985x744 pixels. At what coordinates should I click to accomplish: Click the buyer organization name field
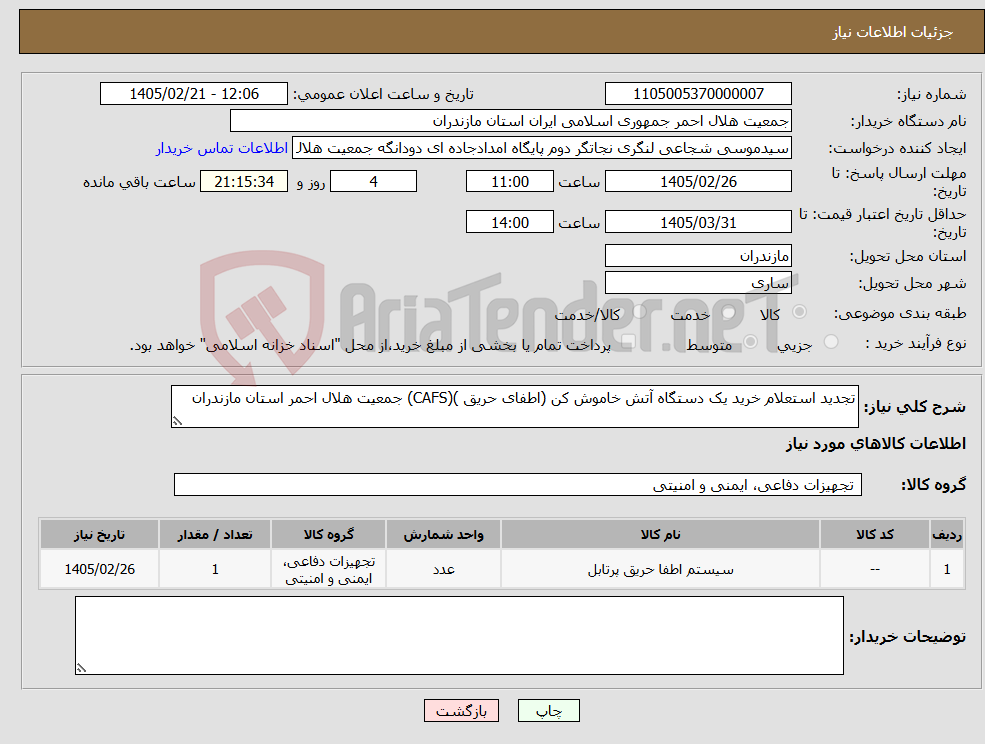pos(511,121)
